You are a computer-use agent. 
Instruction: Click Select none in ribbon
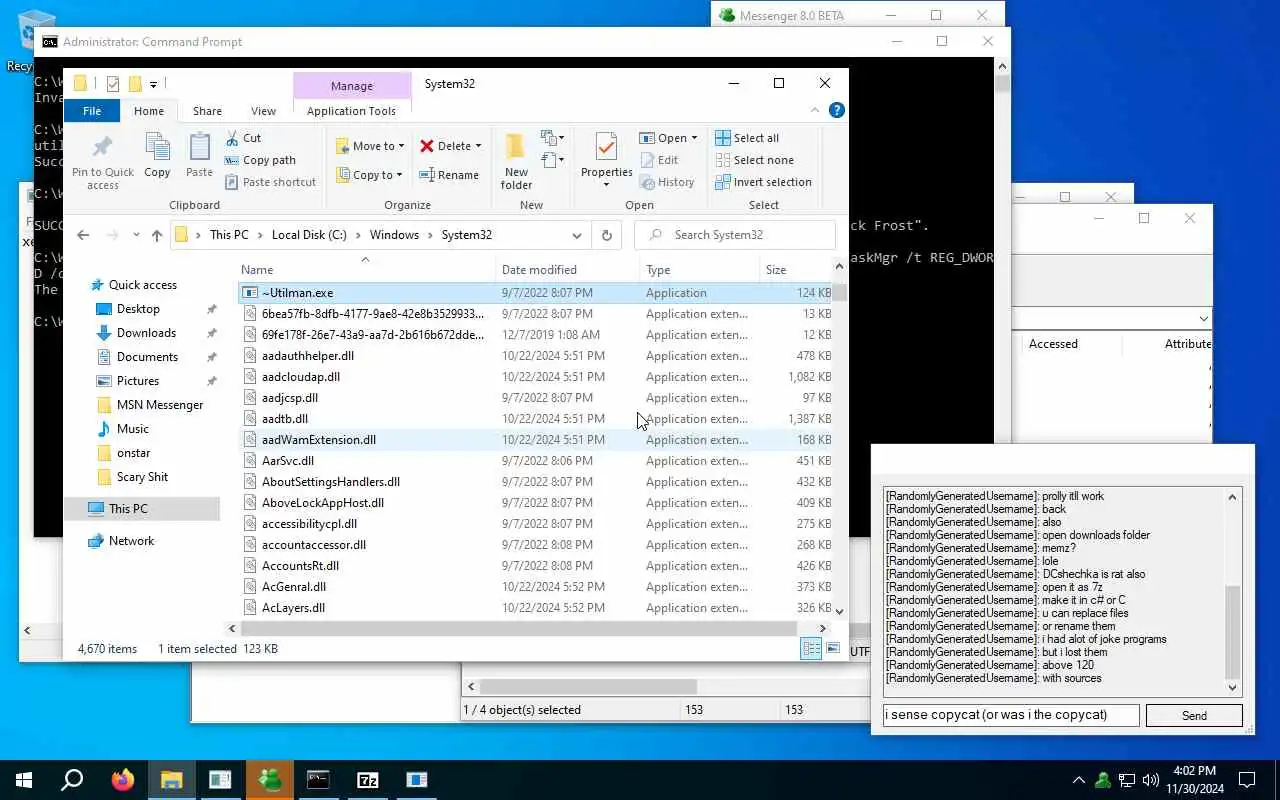tap(754, 160)
